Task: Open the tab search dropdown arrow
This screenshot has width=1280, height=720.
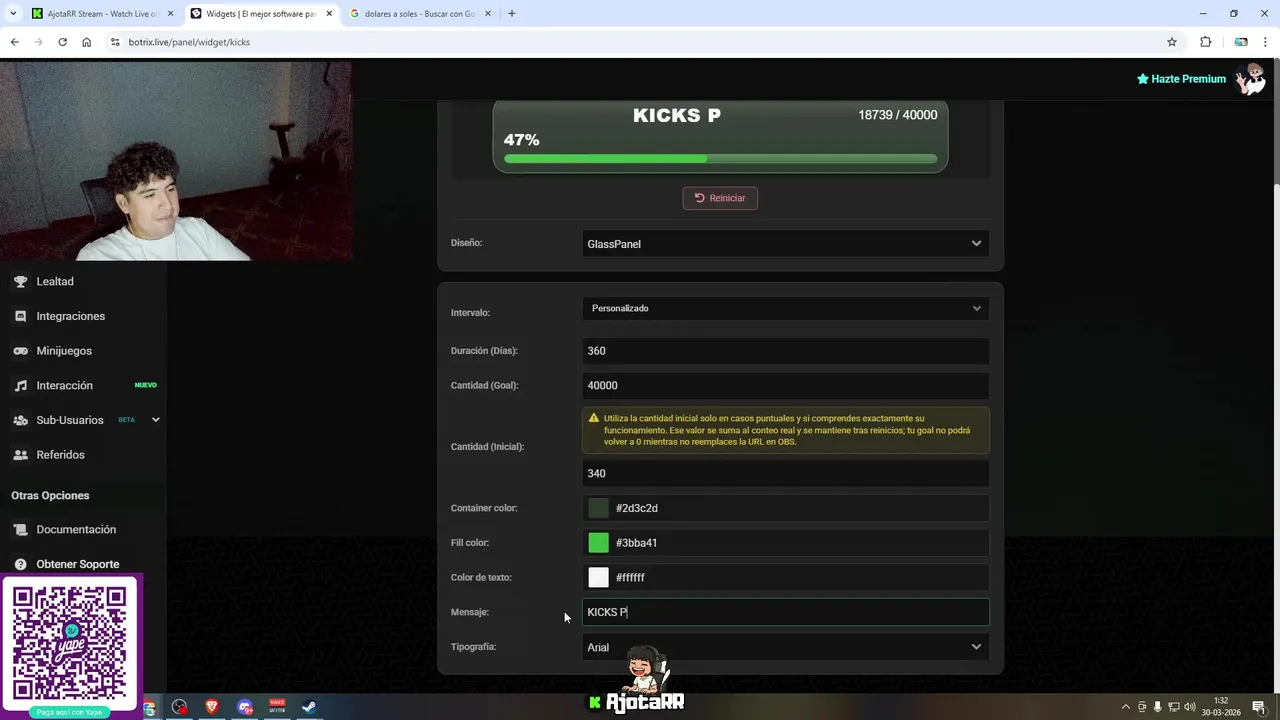Action: click(13, 14)
